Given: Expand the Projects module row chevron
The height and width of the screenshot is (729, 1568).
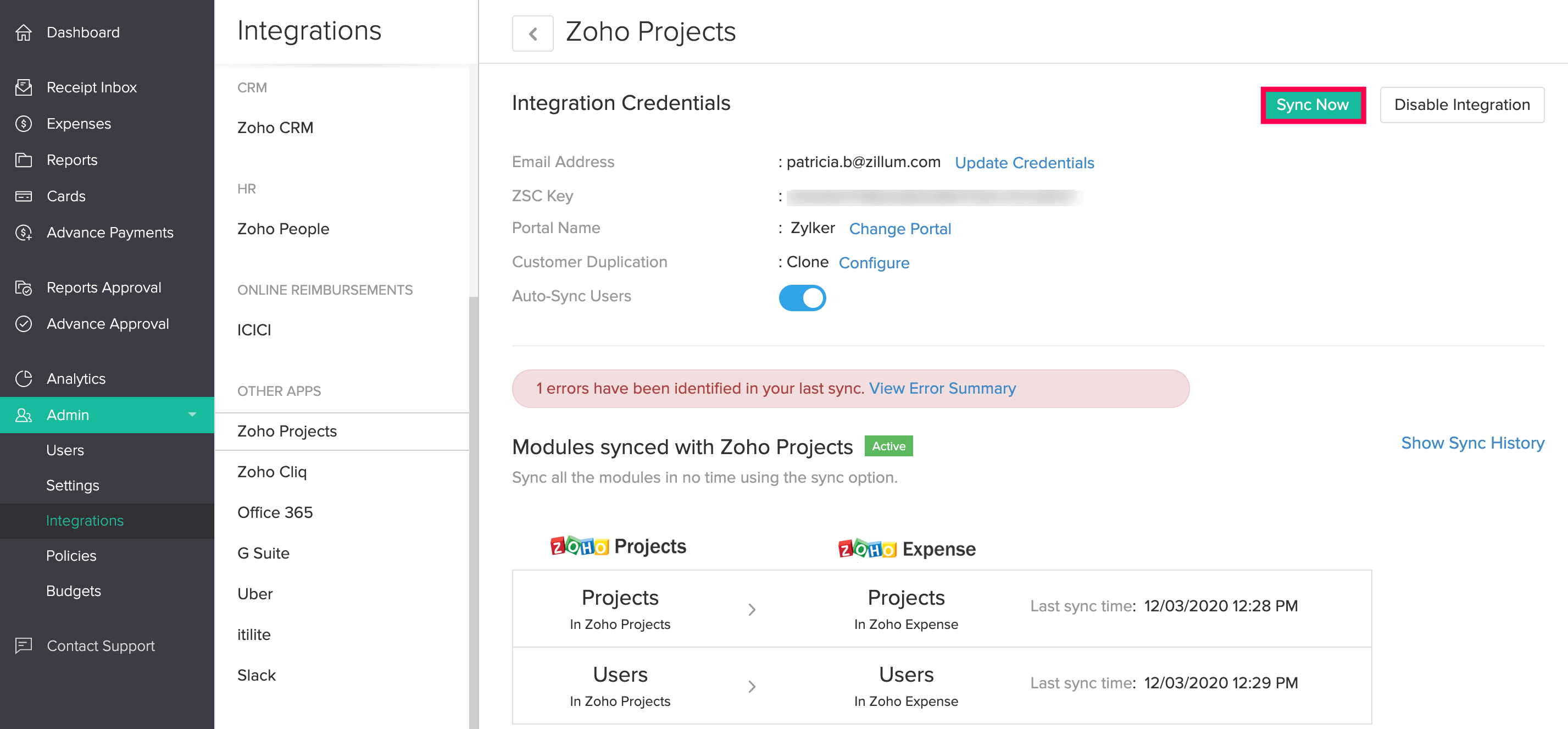Looking at the screenshot, I should [752, 609].
